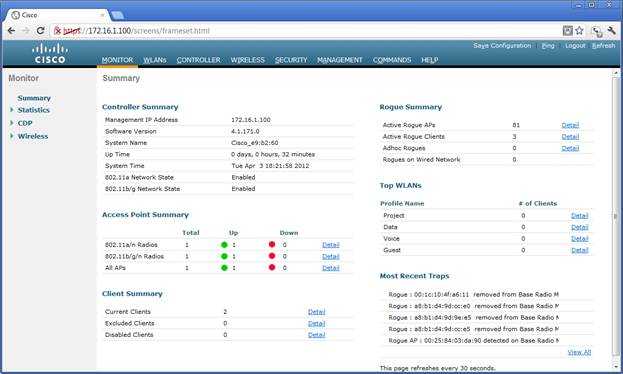Click Save Configuration link
This screenshot has height=374, width=623.
[x=502, y=46]
